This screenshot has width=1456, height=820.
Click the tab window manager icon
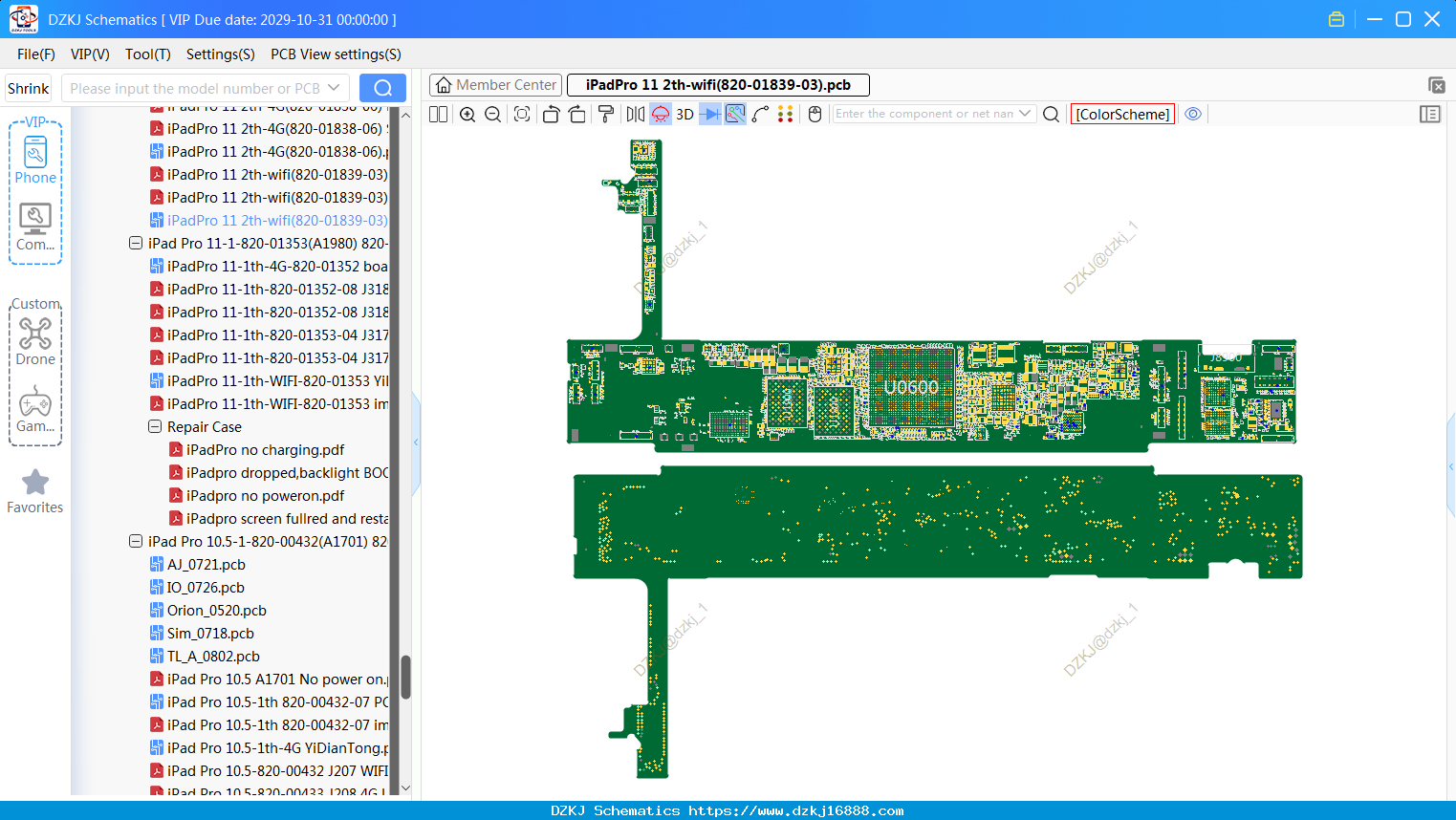tap(1436, 85)
